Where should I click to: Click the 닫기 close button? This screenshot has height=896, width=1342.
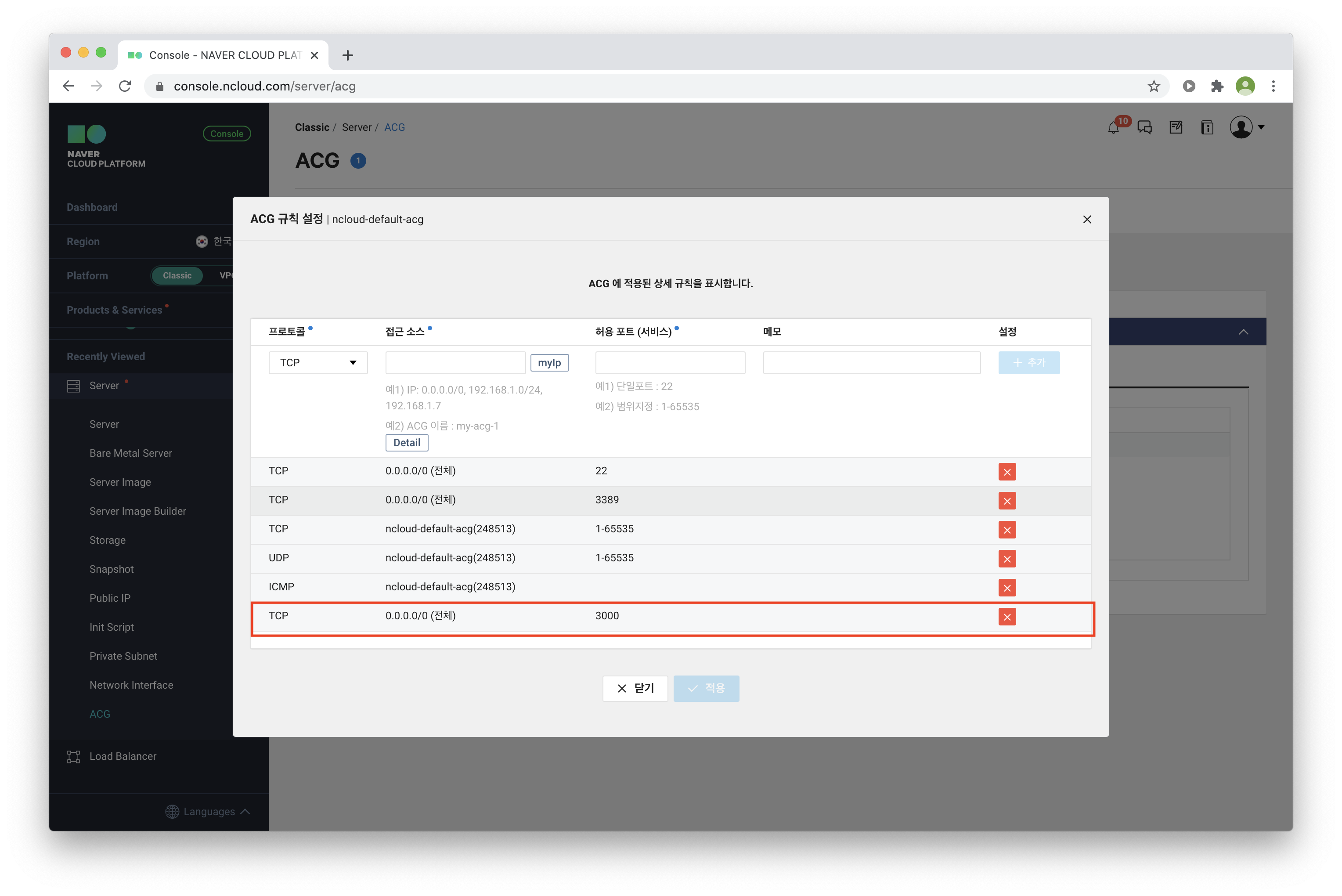635,688
